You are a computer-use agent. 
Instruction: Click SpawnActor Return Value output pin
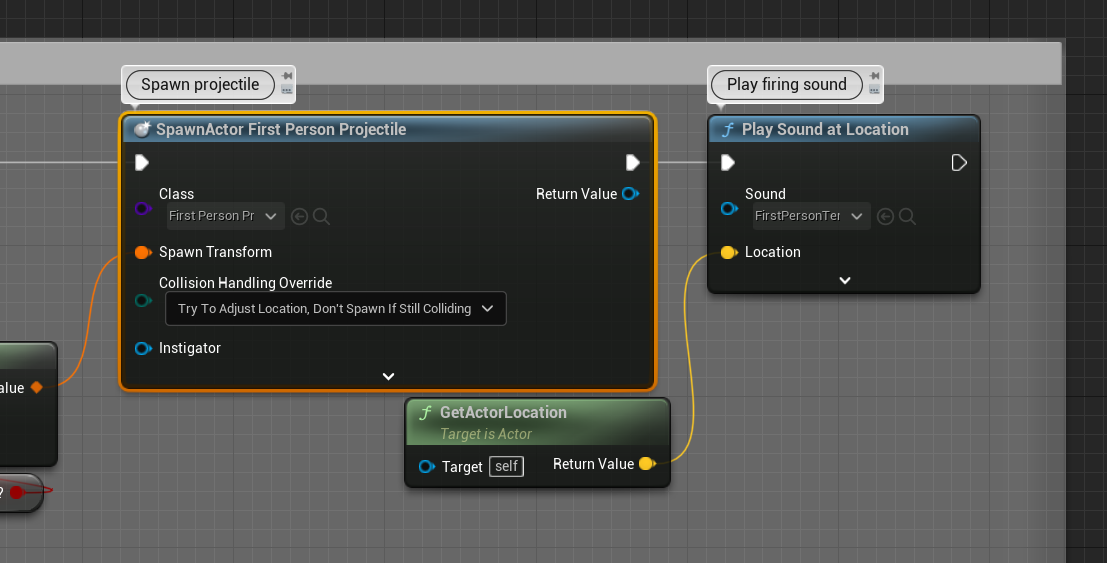point(630,194)
